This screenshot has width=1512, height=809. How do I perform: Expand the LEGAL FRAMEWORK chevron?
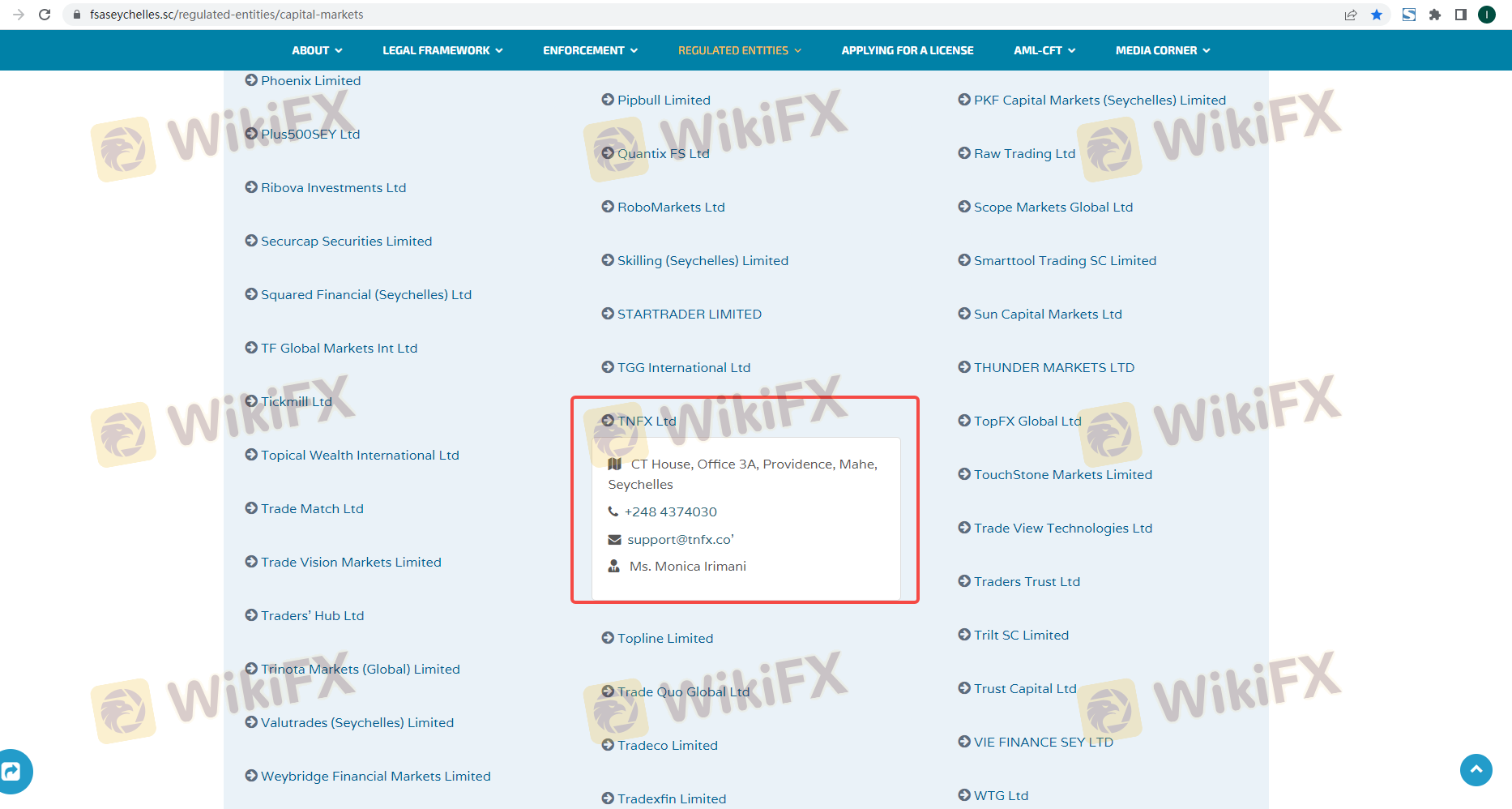pyautogui.click(x=499, y=50)
